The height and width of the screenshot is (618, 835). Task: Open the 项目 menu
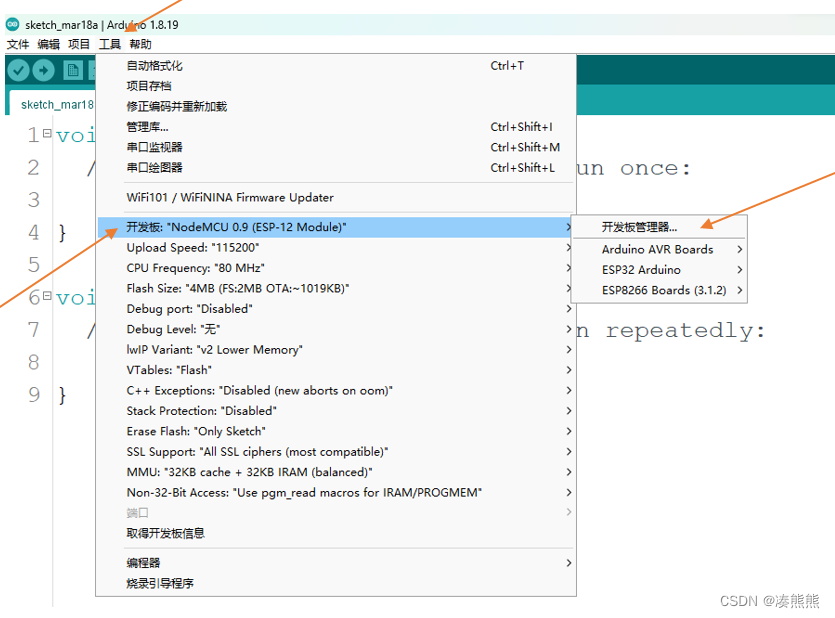pos(79,44)
